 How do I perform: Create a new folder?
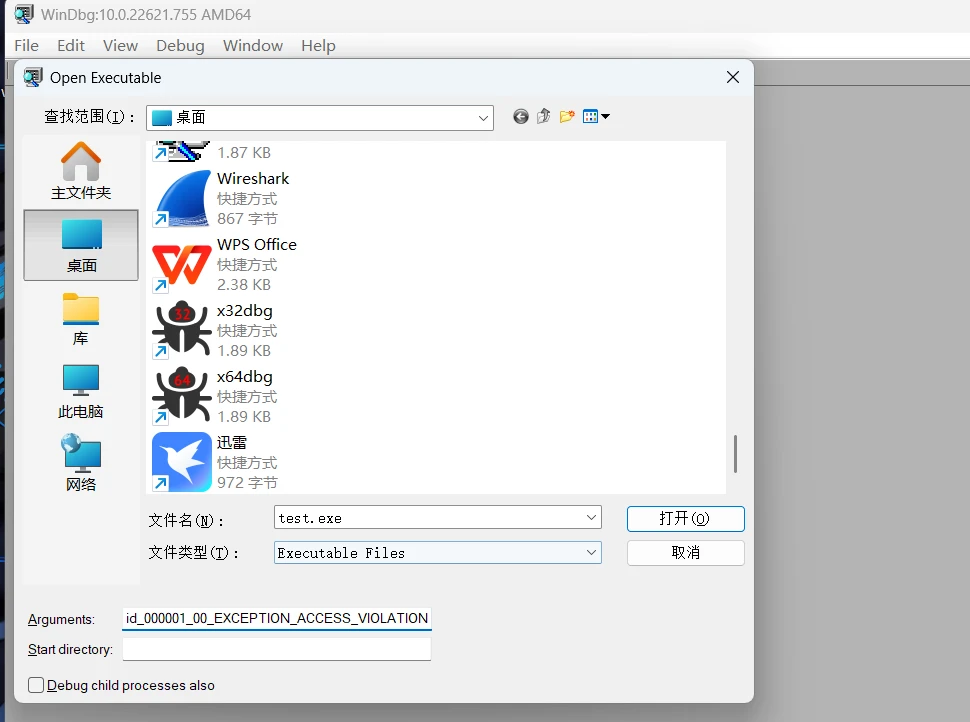click(567, 116)
